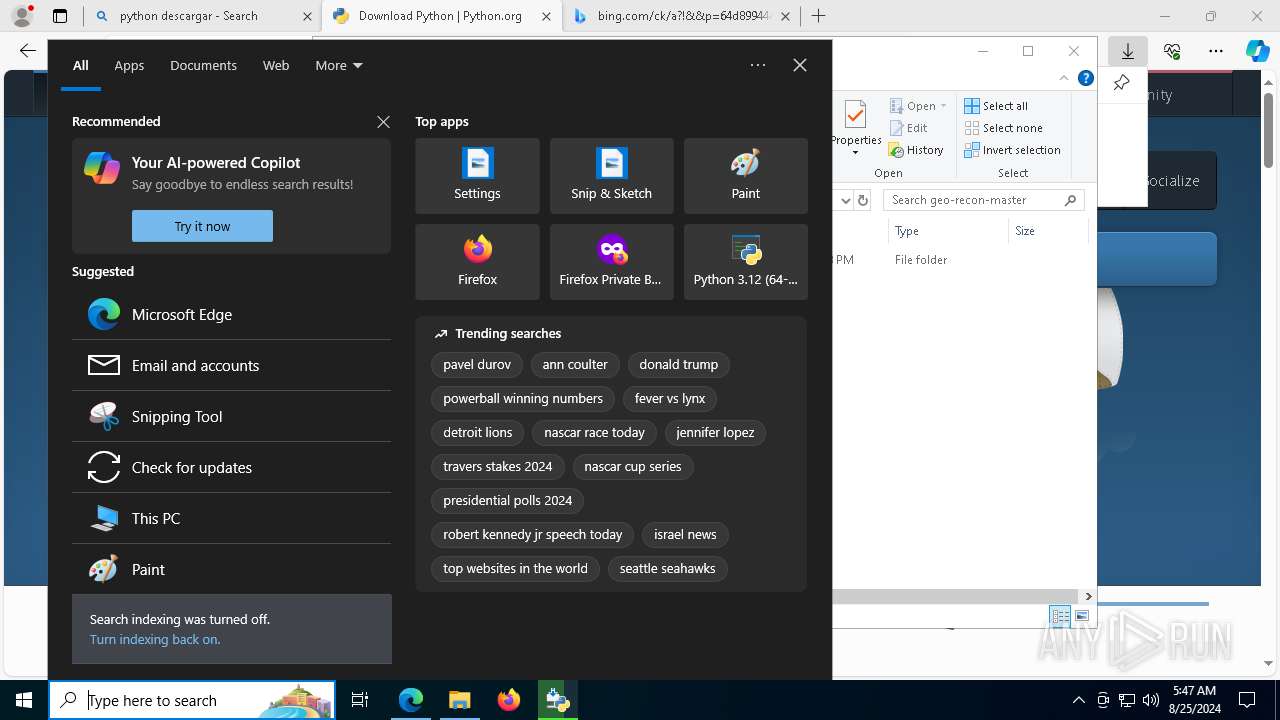Launch Snip & Sketch tile
This screenshot has height=720, width=1280.
pyautogui.click(x=611, y=176)
